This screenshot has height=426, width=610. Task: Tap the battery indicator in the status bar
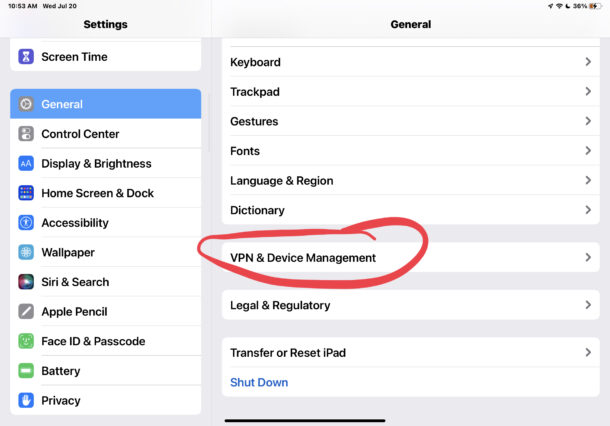(595, 6)
